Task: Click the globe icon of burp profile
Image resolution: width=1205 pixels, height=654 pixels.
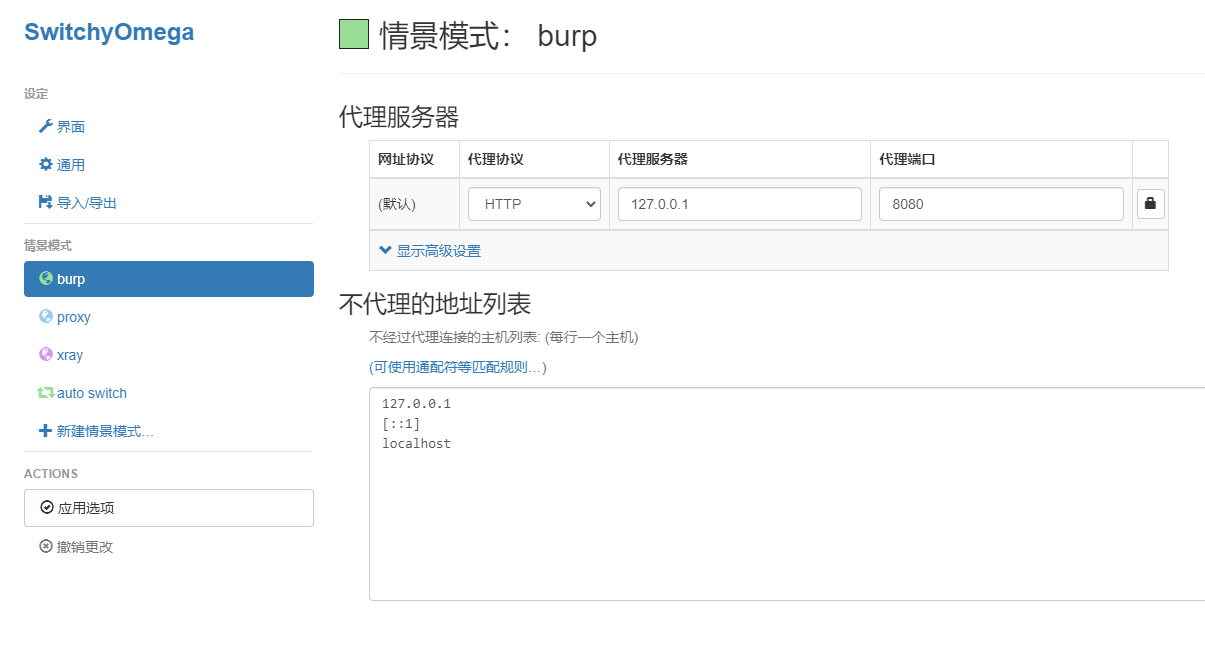Action: tap(46, 279)
